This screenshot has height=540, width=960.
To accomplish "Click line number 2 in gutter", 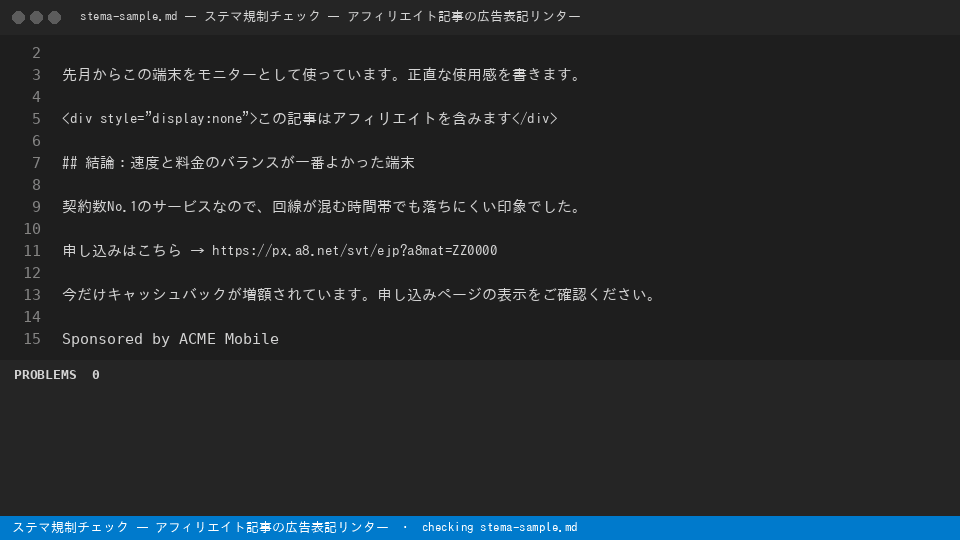I will (x=36, y=53).
